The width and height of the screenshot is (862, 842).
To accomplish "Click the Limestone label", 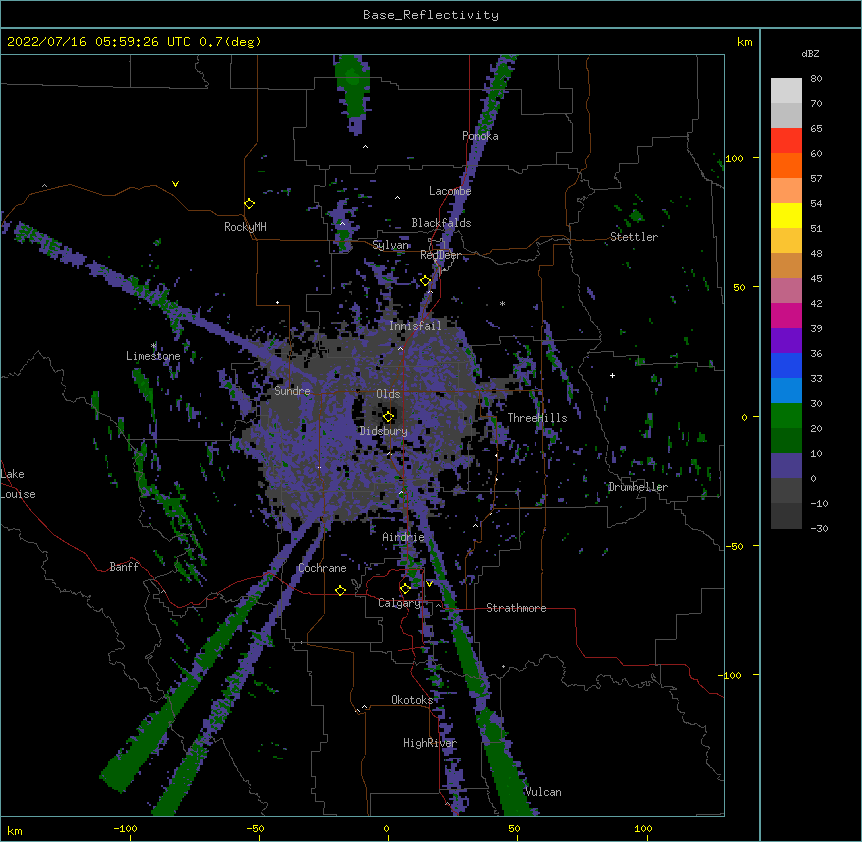I will (x=153, y=356).
